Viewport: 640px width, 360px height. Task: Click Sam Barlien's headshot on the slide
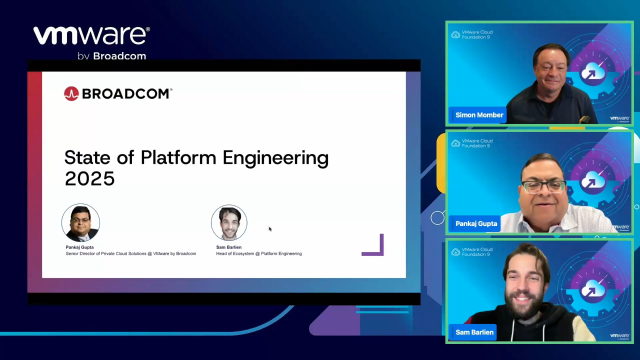coord(229,223)
